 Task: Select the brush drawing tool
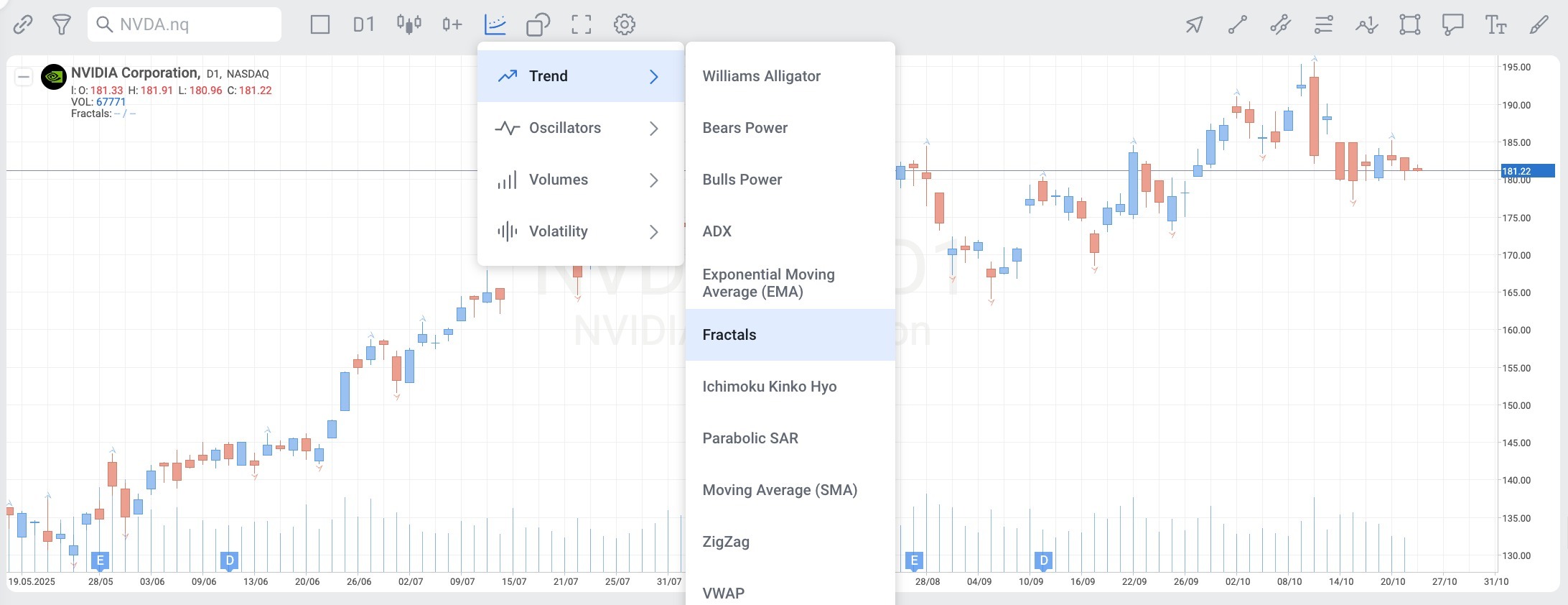[1539, 25]
